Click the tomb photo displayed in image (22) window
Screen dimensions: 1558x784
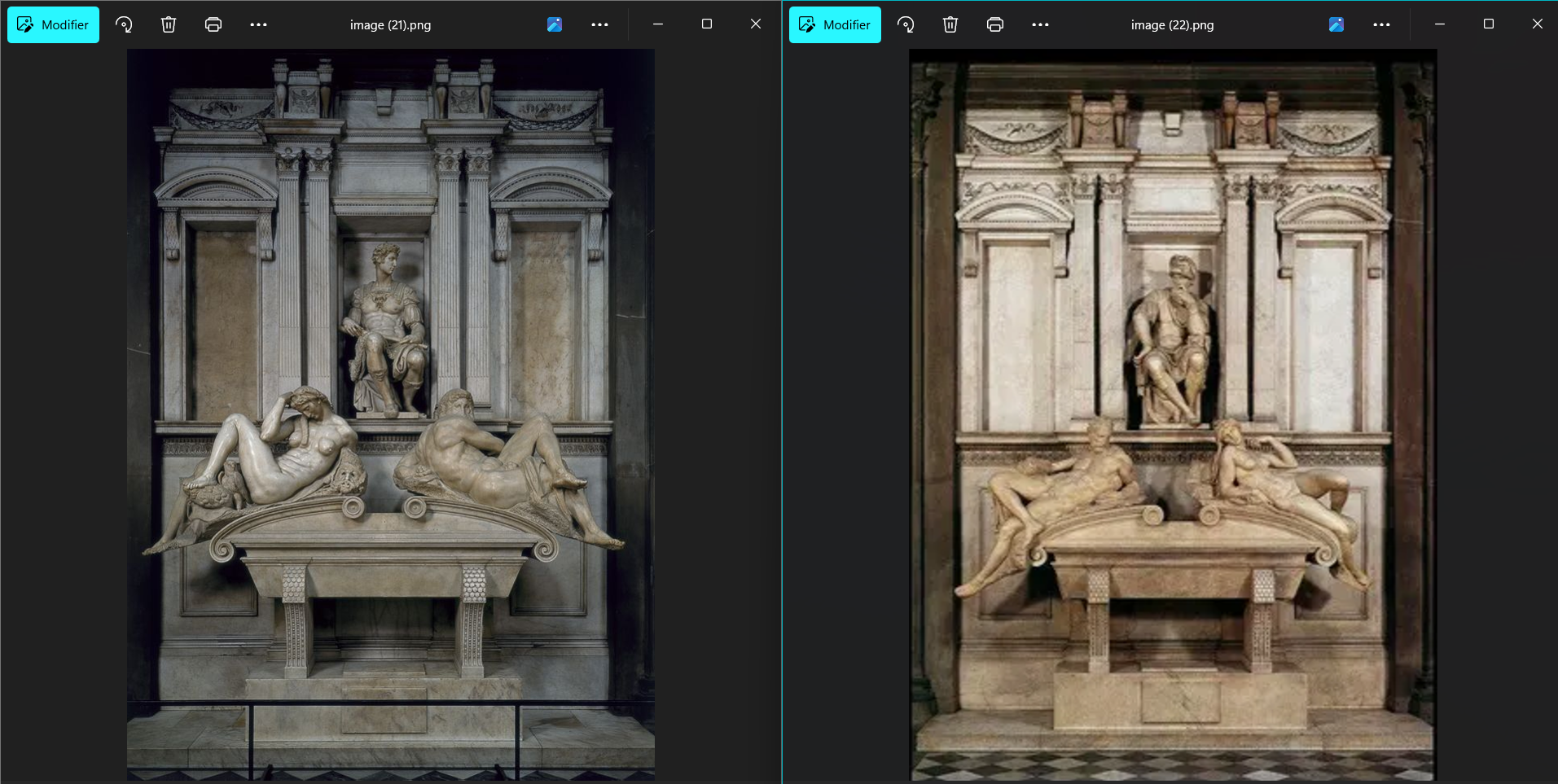pos(1171,407)
